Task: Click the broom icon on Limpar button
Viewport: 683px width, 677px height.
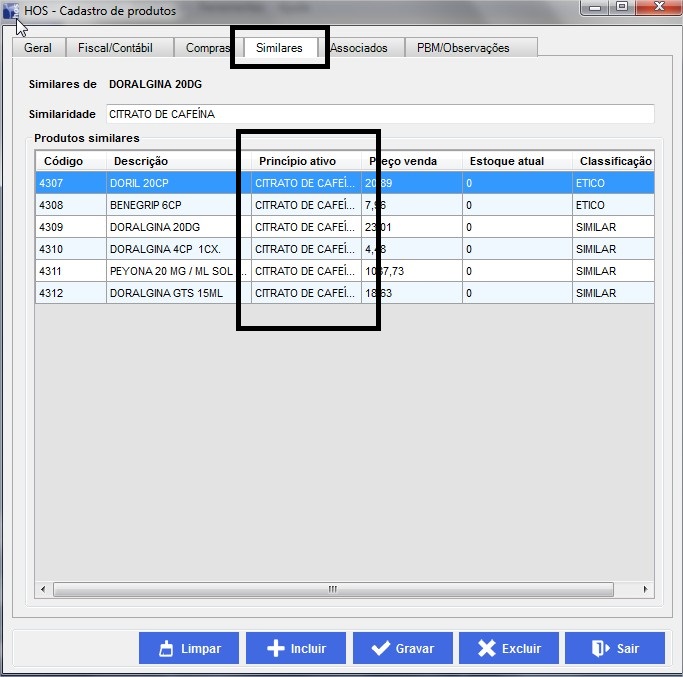Action: click(x=166, y=648)
